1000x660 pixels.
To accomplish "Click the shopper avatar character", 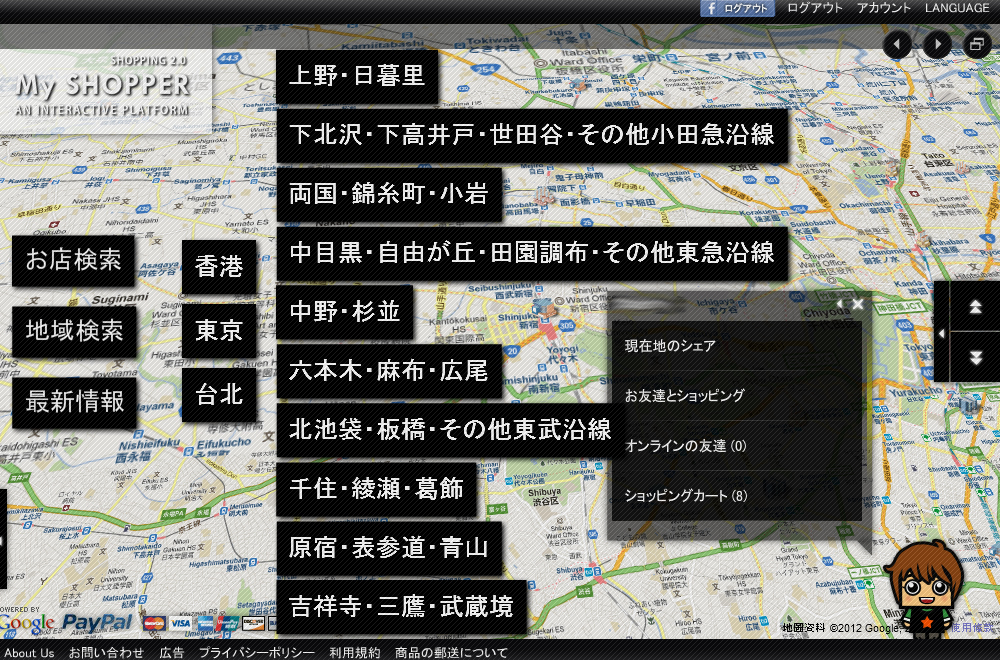I will tap(921, 591).
